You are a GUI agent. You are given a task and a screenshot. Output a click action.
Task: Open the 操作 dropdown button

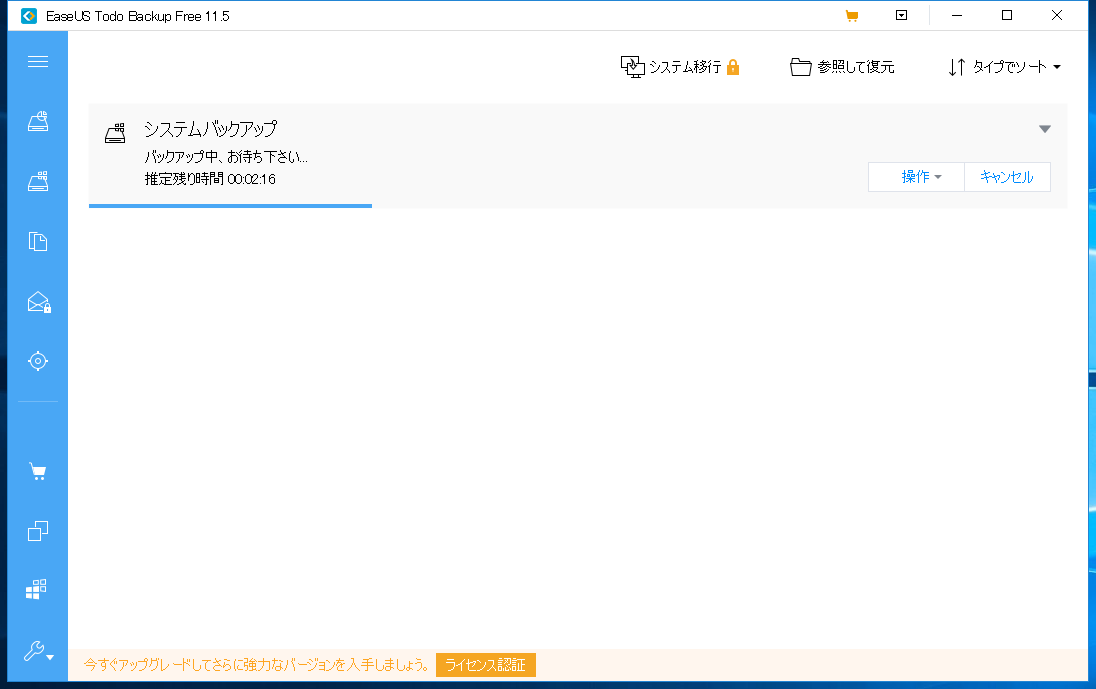click(916, 177)
